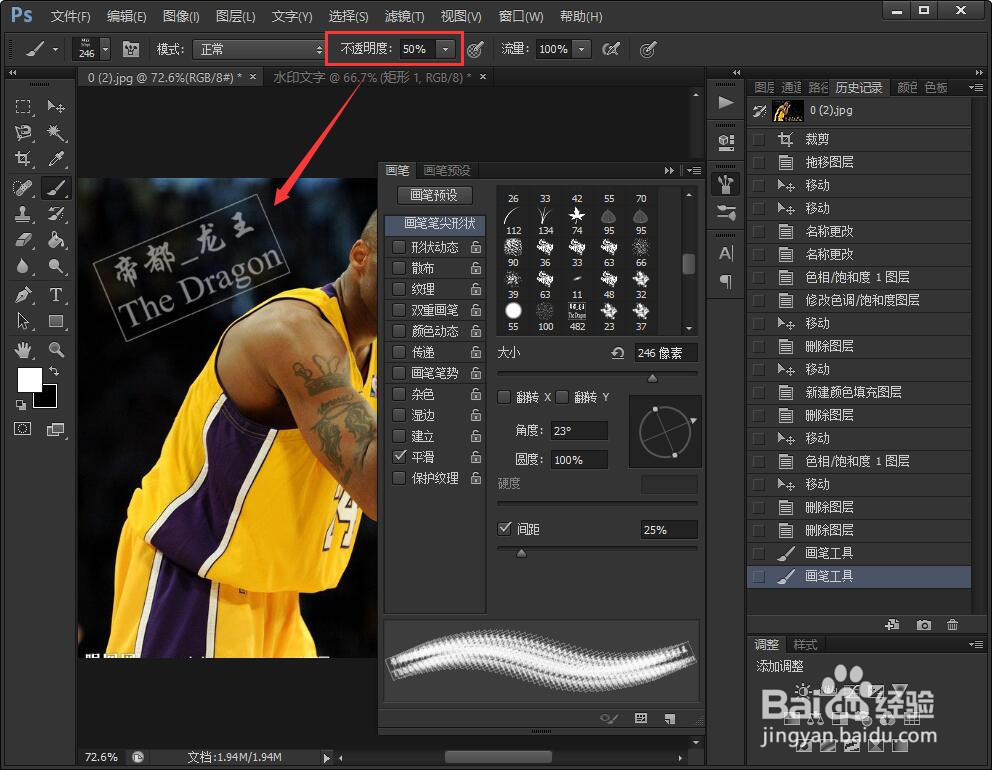Switch to the 样式 panel tab
The image size is (992, 770).
pyautogui.click(x=805, y=644)
